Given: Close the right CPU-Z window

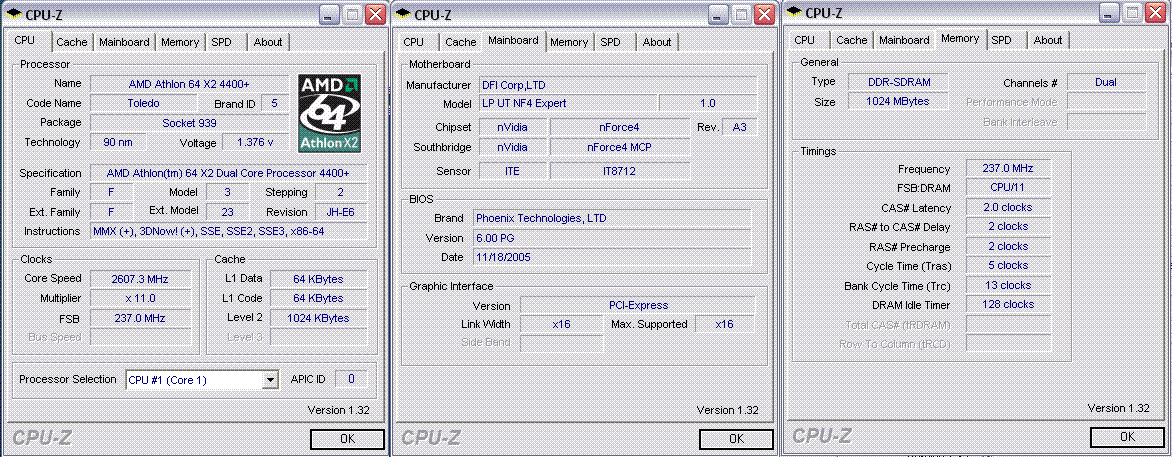Looking at the screenshot, I should click(x=1155, y=12).
